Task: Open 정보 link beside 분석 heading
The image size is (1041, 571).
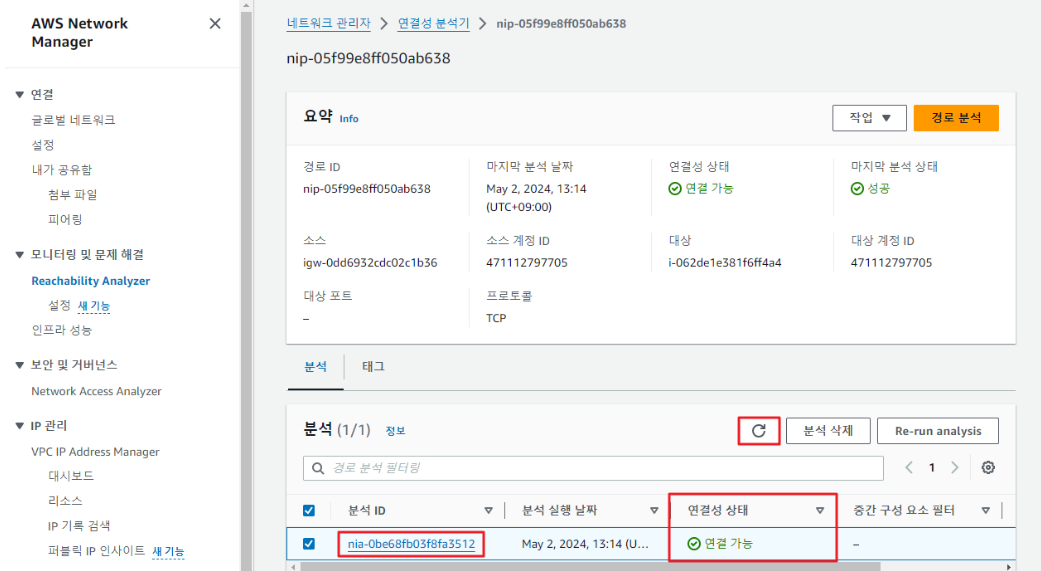Action: click(x=396, y=431)
